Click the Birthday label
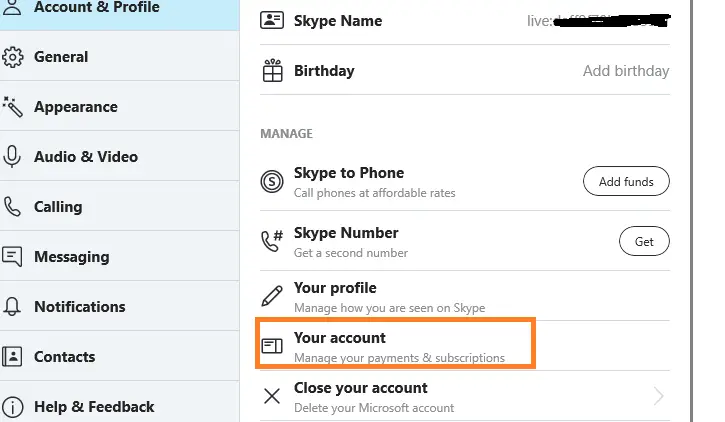This screenshot has height=422, width=725. coord(324,71)
